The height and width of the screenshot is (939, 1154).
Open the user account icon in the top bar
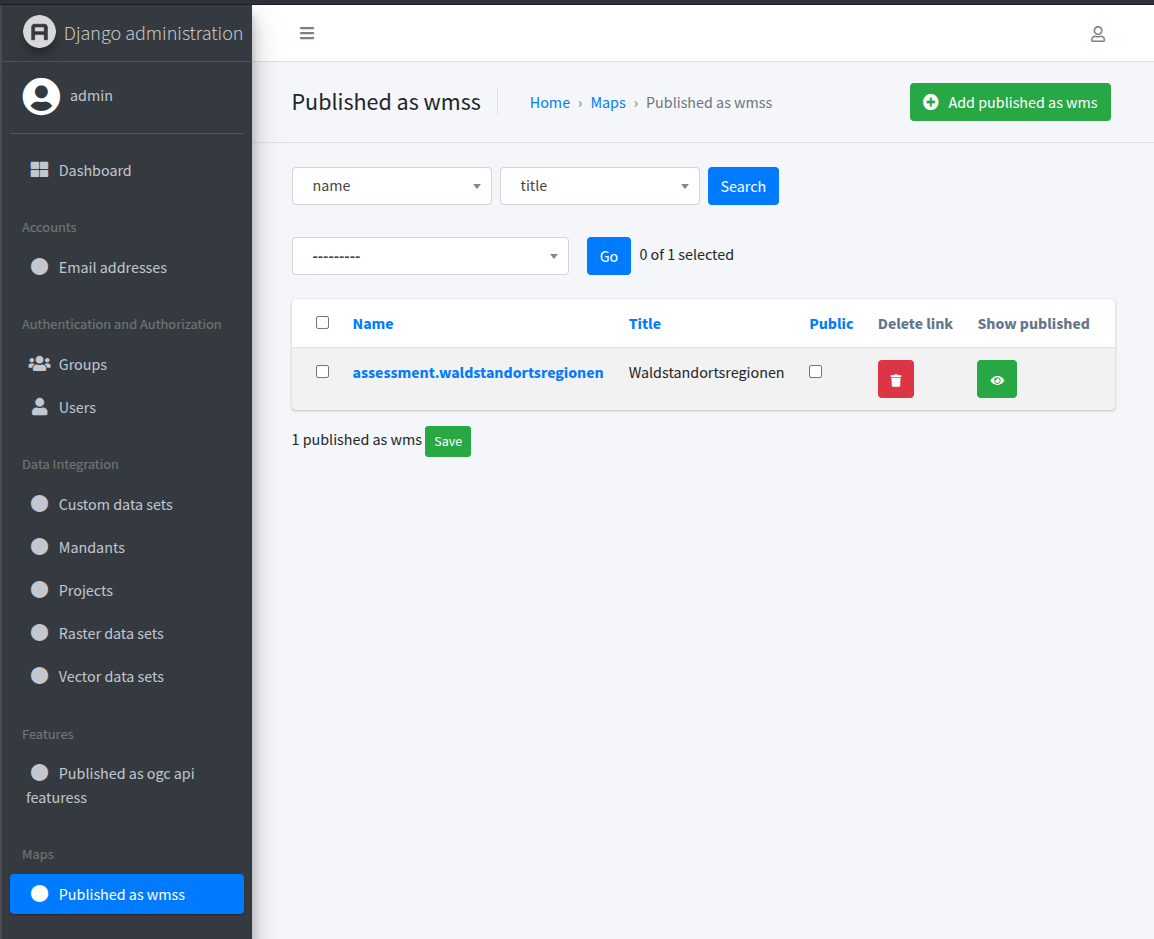pyautogui.click(x=1097, y=34)
